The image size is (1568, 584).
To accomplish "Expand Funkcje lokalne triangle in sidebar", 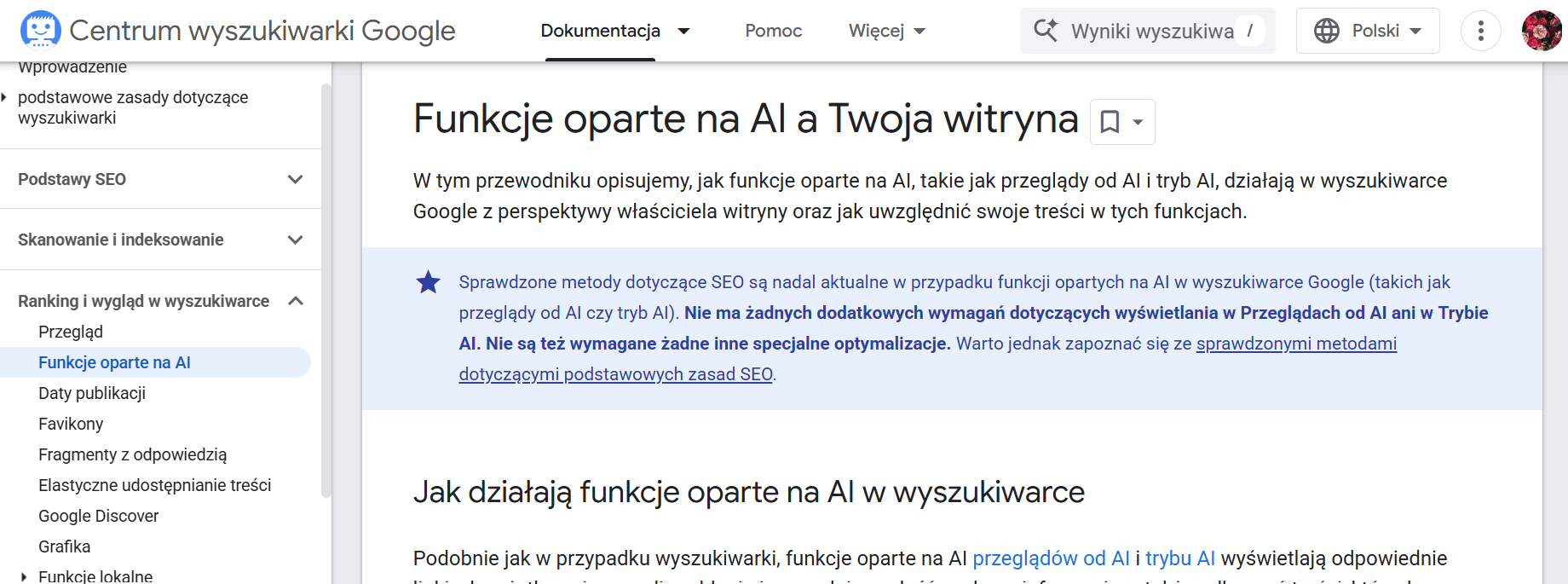I will click(x=24, y=577).
